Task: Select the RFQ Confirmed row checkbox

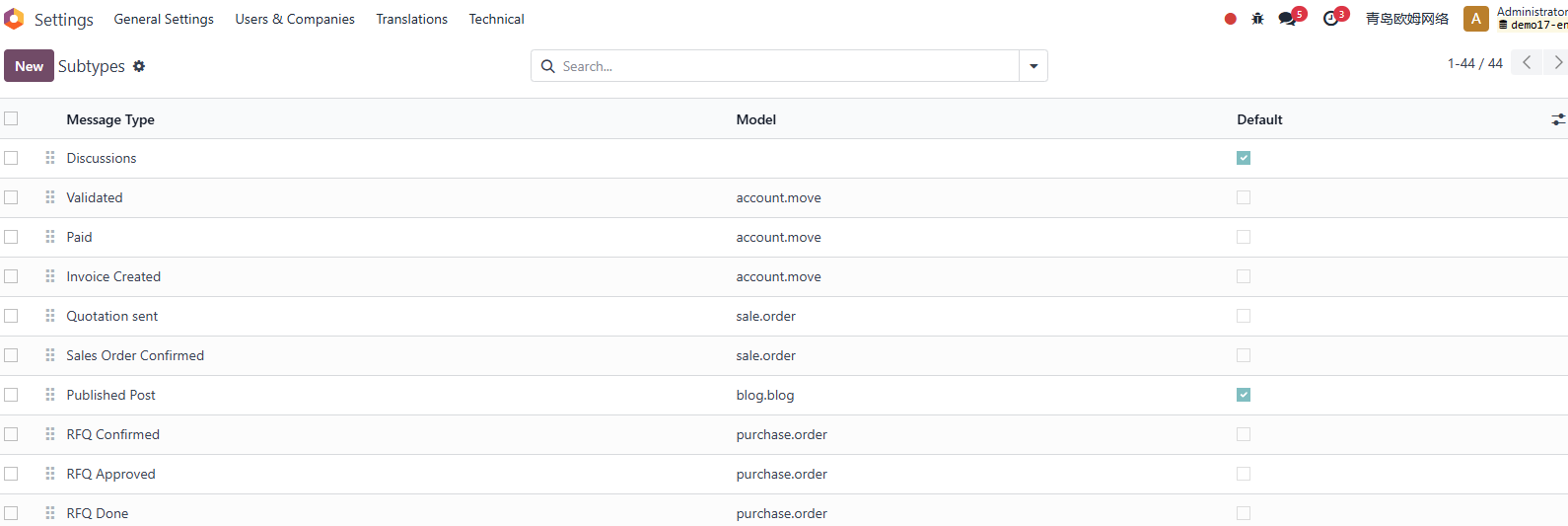Action: pos(11,434)
